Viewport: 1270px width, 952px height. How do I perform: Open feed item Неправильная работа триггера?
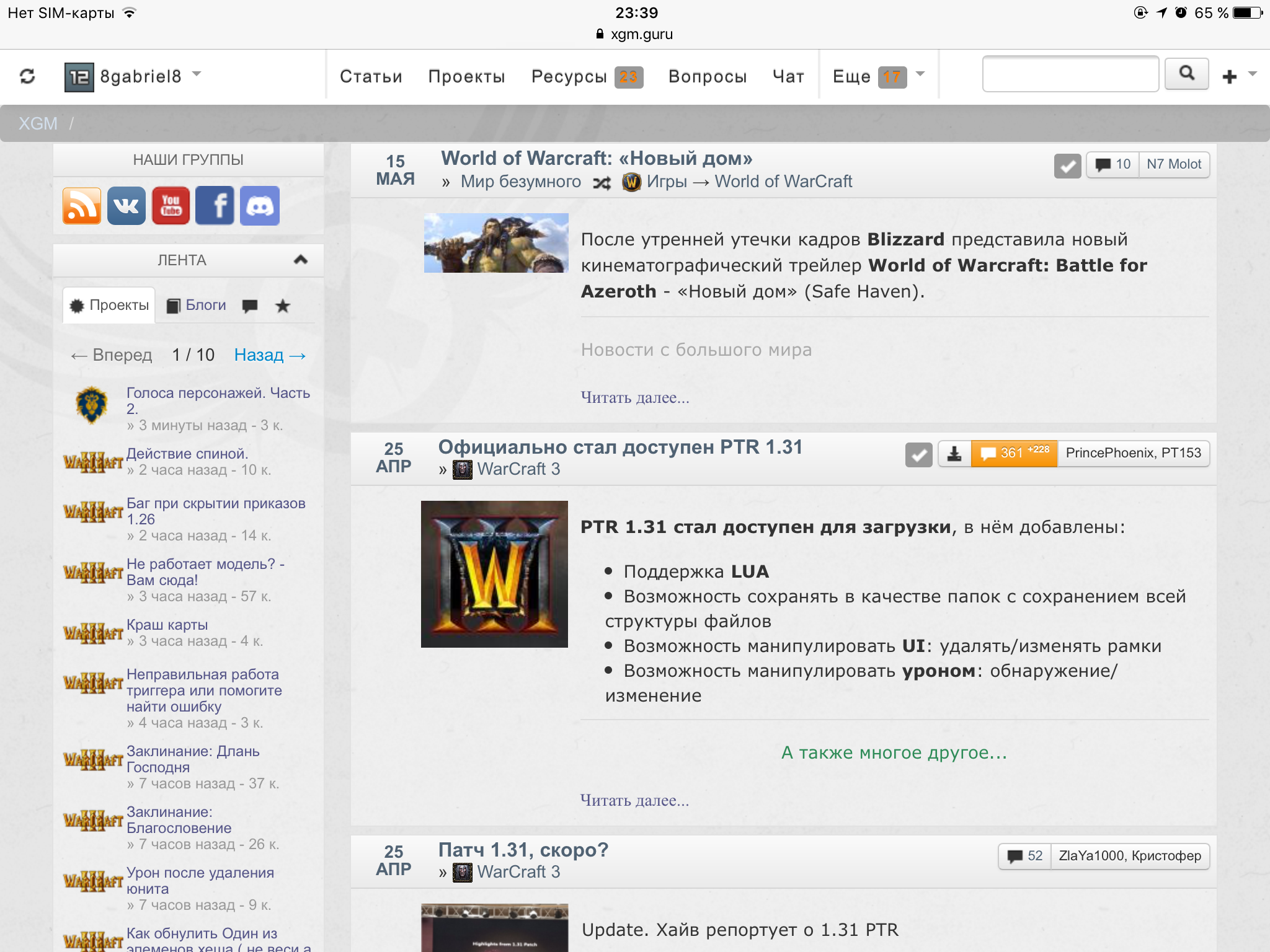(x=204, y=690)
